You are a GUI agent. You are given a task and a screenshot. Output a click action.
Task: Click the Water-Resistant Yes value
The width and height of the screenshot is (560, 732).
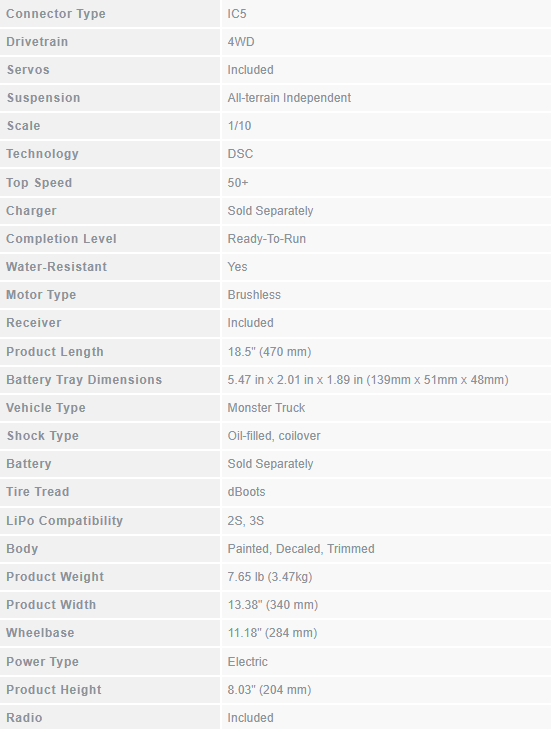pyautogui.click(x=237, y=267)
